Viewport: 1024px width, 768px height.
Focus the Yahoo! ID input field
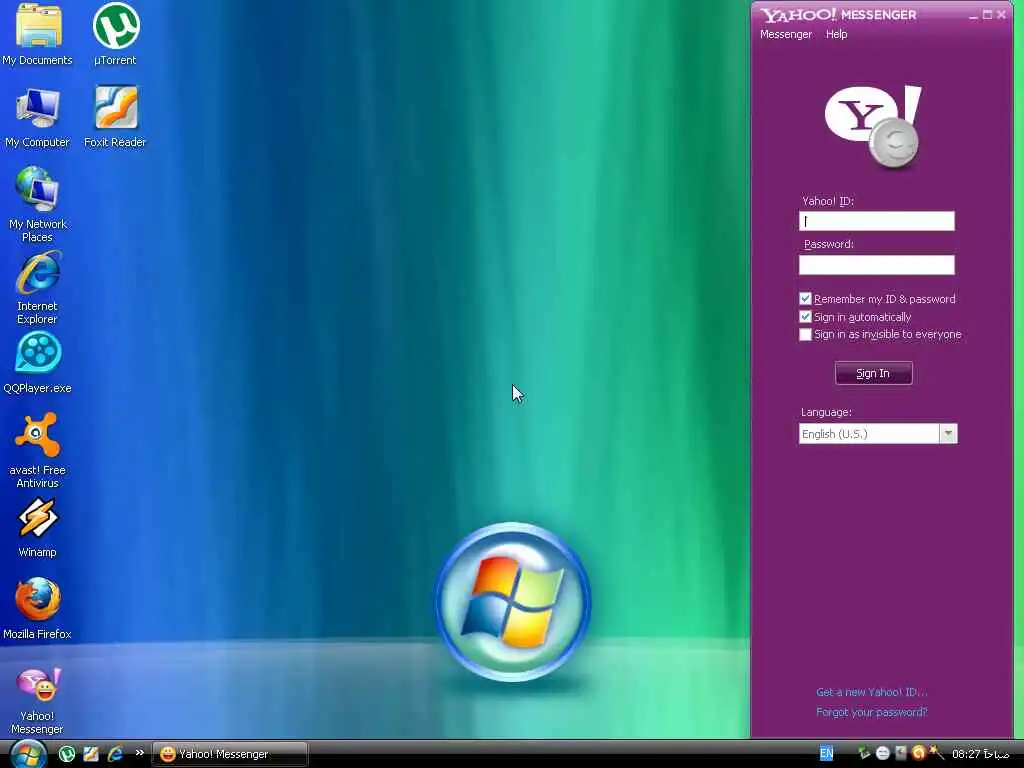click(876, 221)
